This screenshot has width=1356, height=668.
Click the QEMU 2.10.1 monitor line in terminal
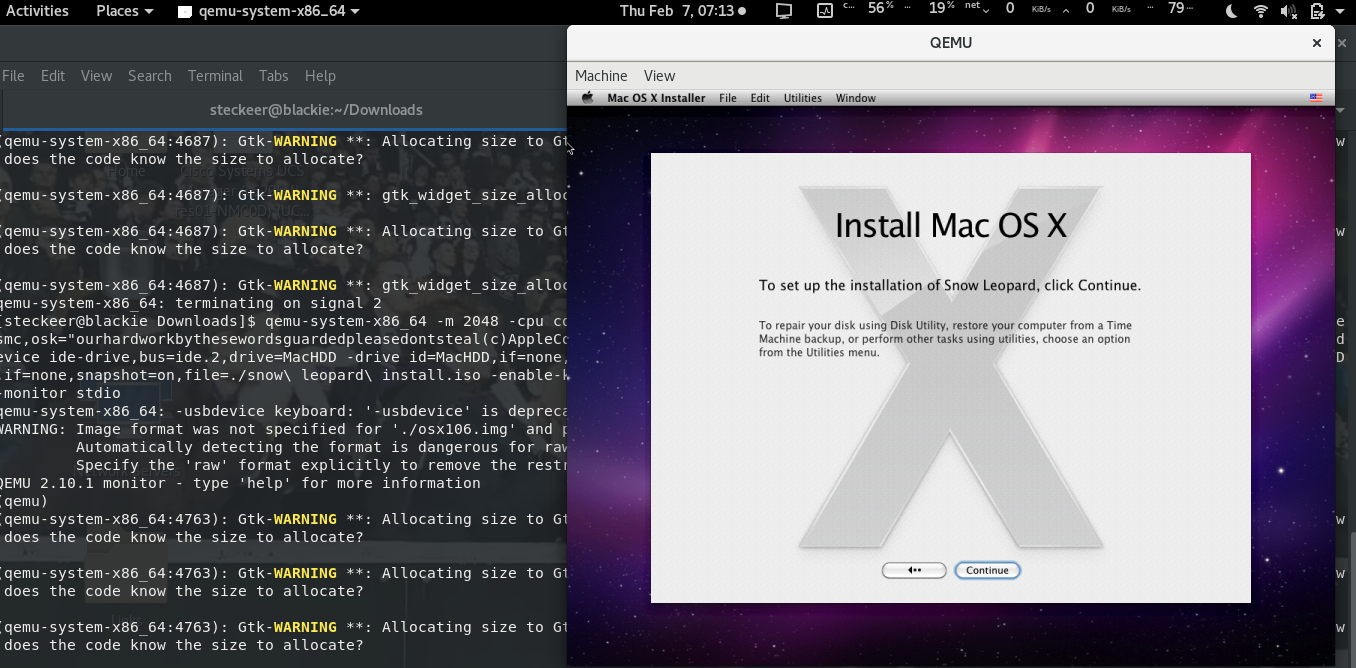pos(240,483)
